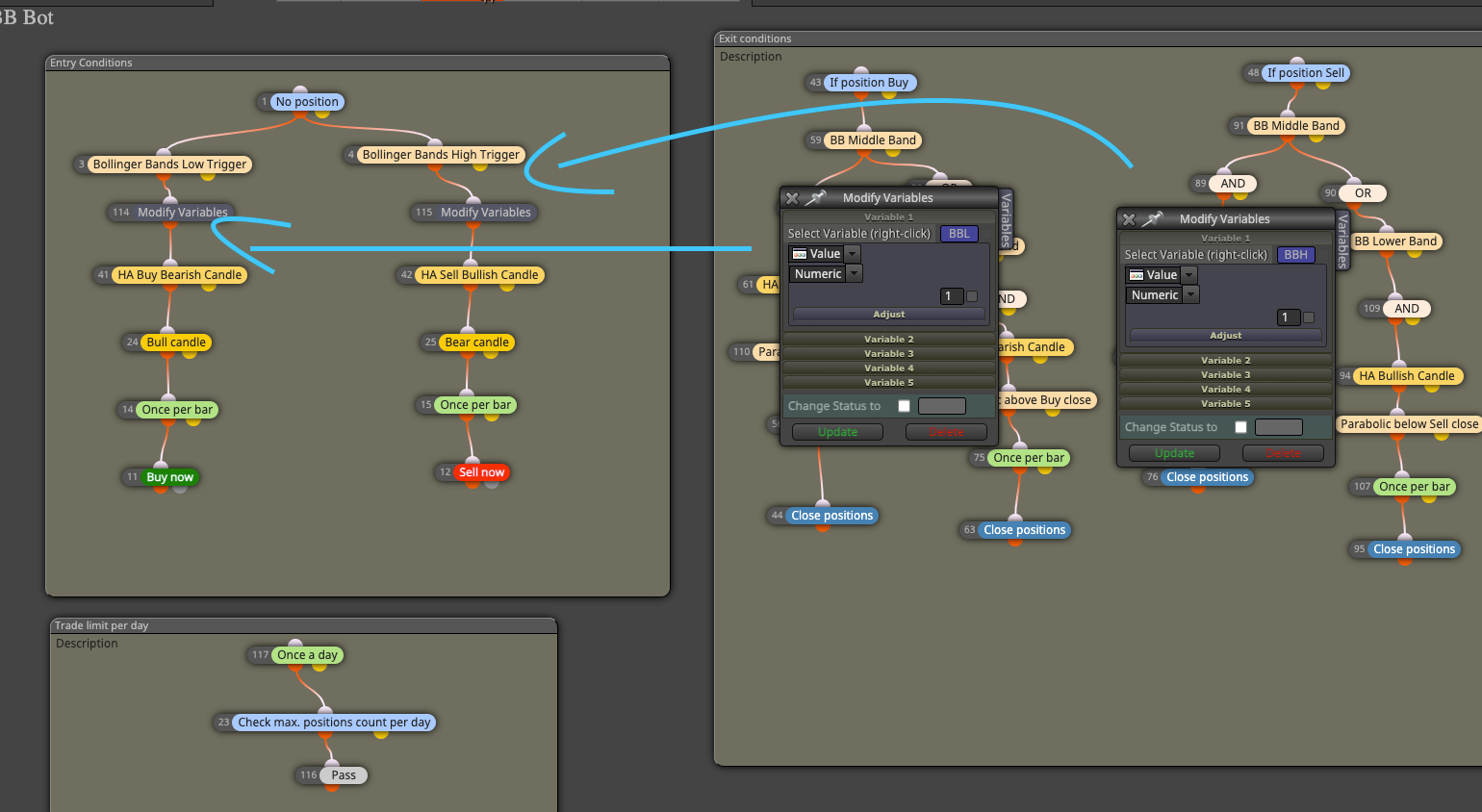Viewport: 1482px width, 812px height.
Task: Click the red Delete button in BBH dialog
Action: coord(1283,454)
